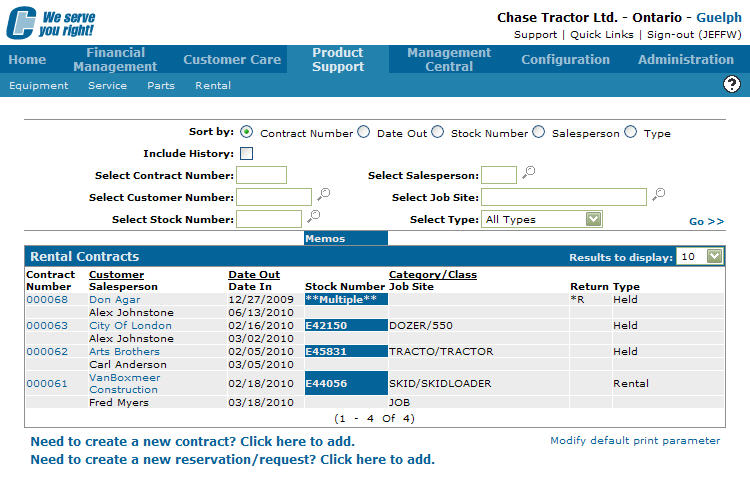Open salesperson lookup magnifier icon
Viewport: 750px width, 486px height.
click(x=529, y=172)
